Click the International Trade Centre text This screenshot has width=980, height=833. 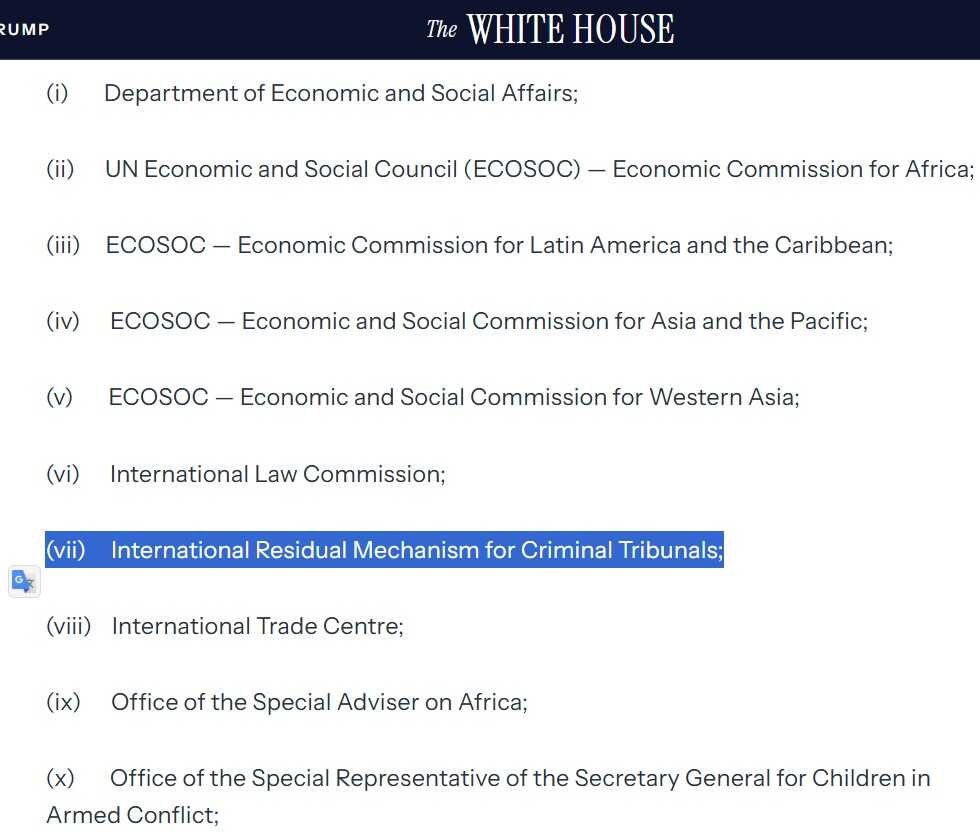pyautogui.click(x=257, y=626)
